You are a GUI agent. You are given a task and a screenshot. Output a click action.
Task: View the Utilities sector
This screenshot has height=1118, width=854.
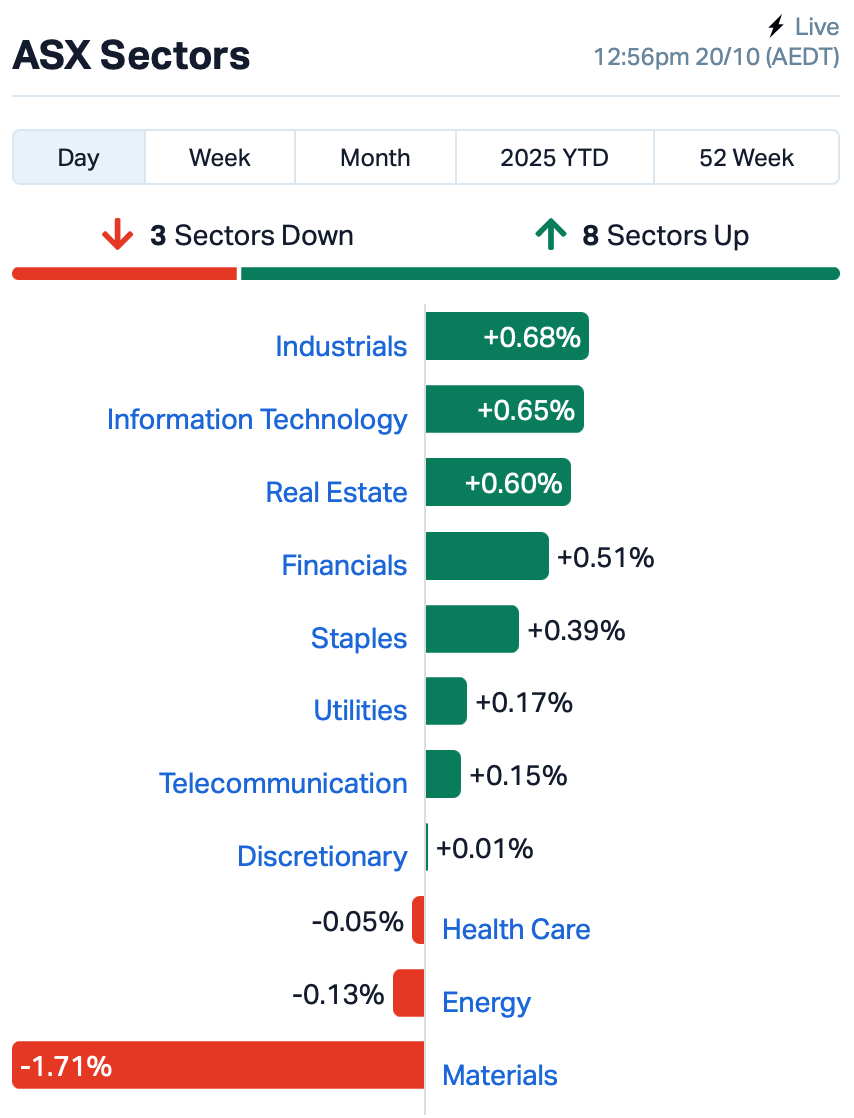pos(360,710)
